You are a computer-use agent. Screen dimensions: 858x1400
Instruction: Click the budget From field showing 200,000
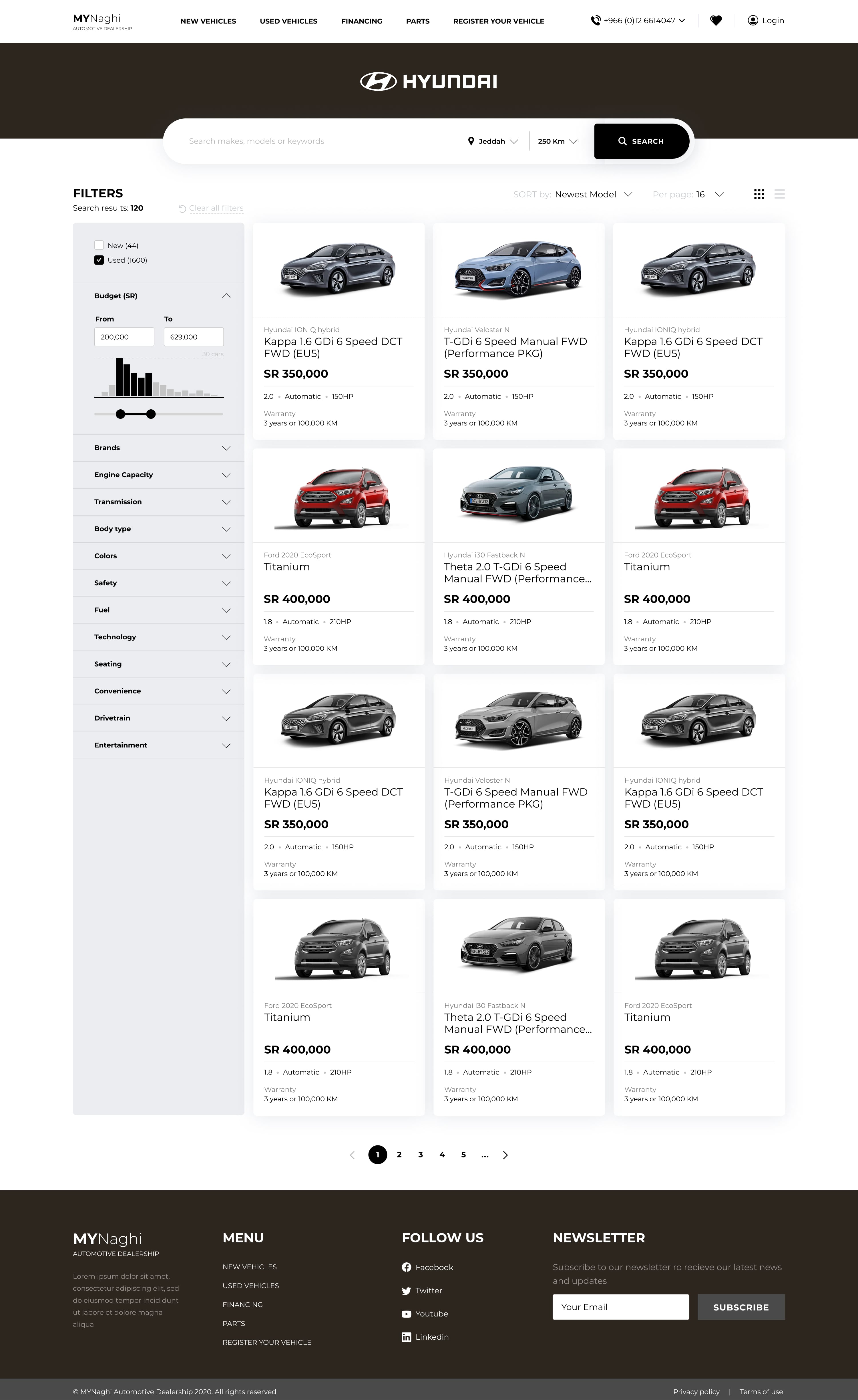click(124, 337)
